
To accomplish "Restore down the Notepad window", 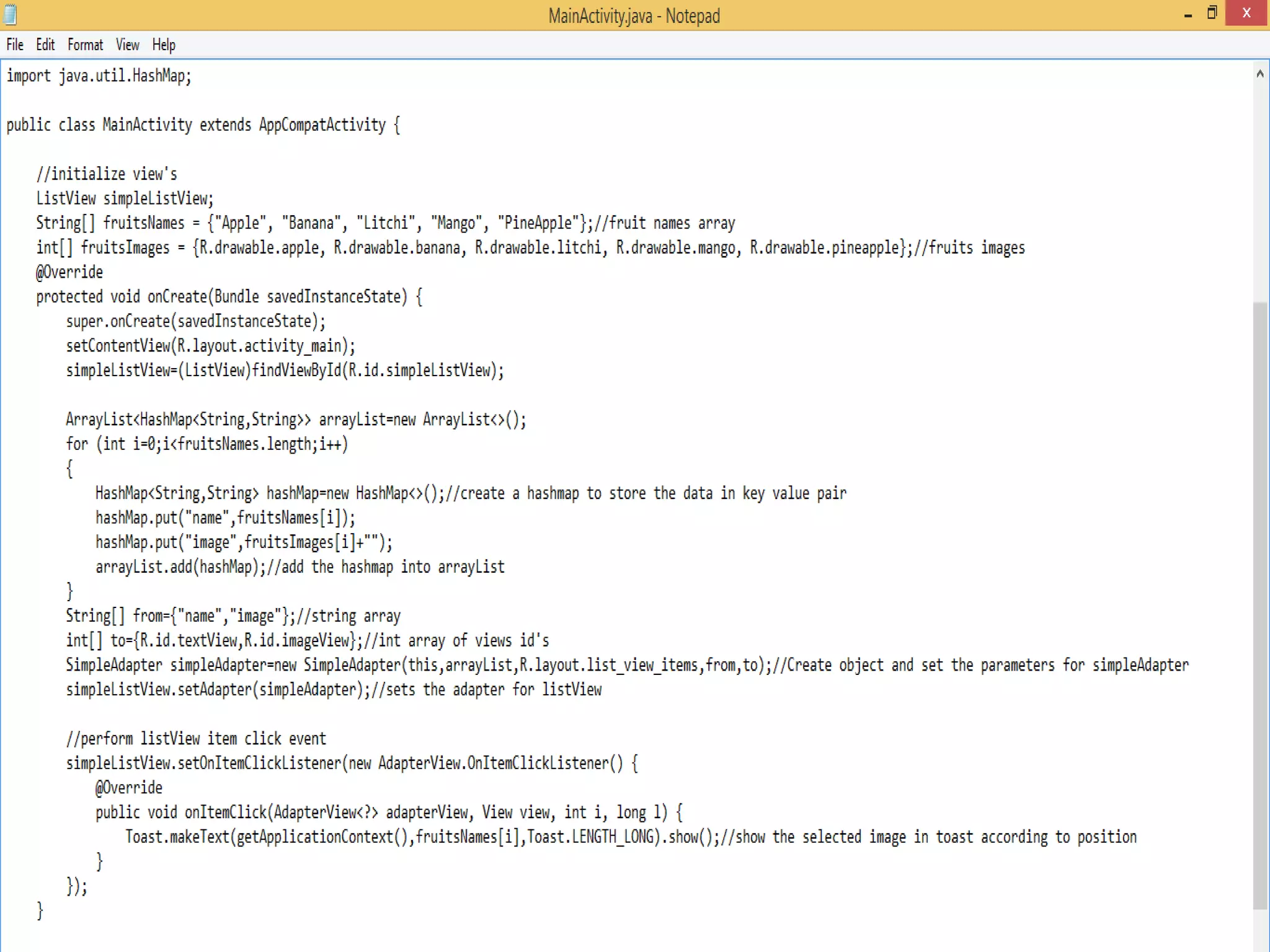I will point(1212,13).
